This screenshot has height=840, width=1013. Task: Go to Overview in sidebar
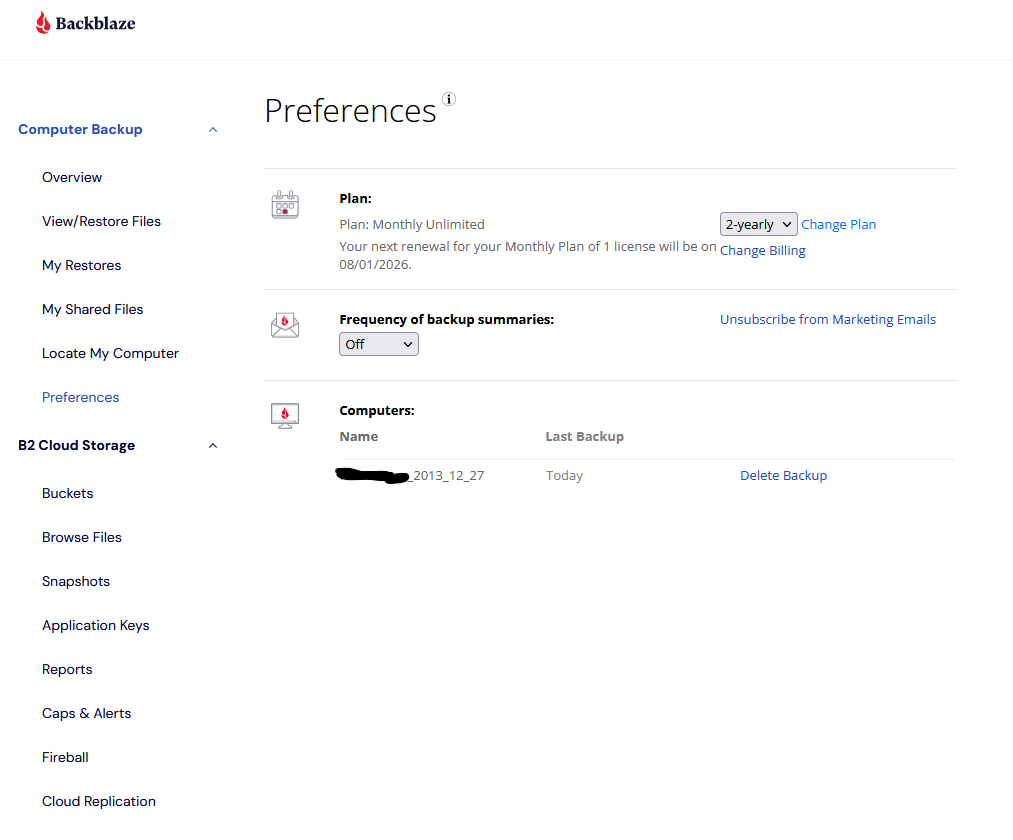(72, 177)
